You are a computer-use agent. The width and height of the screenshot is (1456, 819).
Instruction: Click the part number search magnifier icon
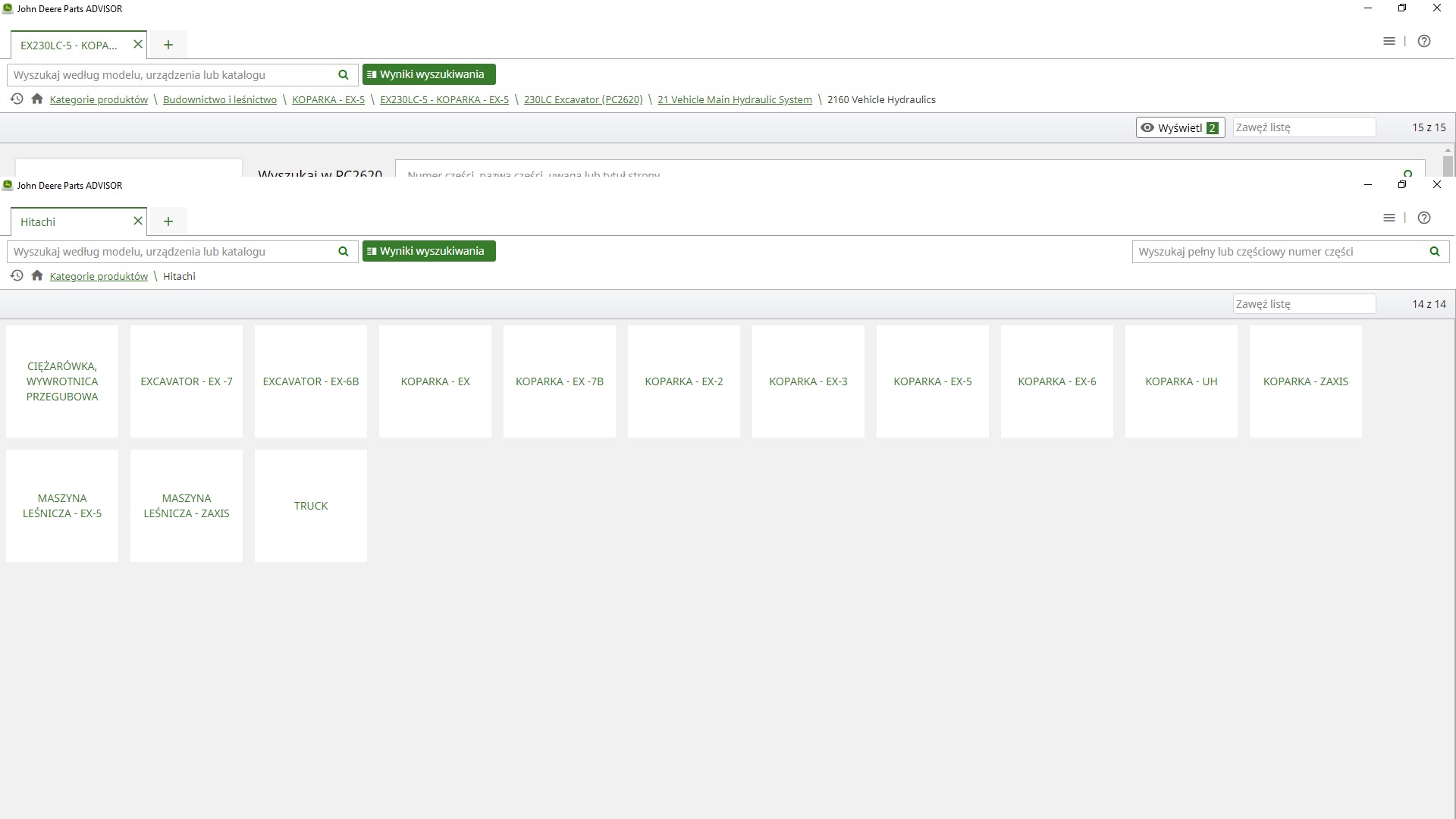(1434, 252)
